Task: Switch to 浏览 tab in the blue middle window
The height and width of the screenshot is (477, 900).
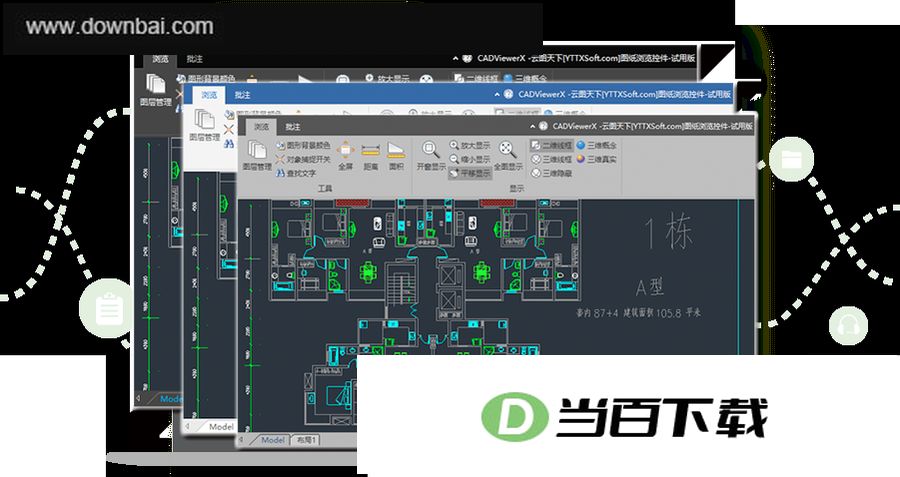Action: coord(209,95)
